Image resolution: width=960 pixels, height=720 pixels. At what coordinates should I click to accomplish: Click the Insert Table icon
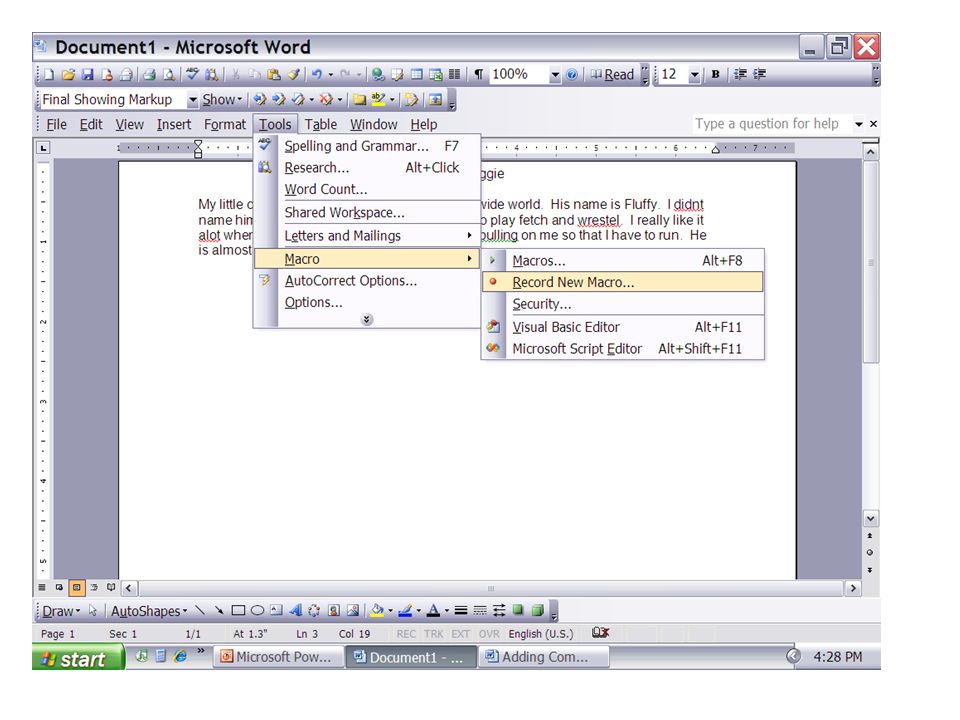(416, 75)
